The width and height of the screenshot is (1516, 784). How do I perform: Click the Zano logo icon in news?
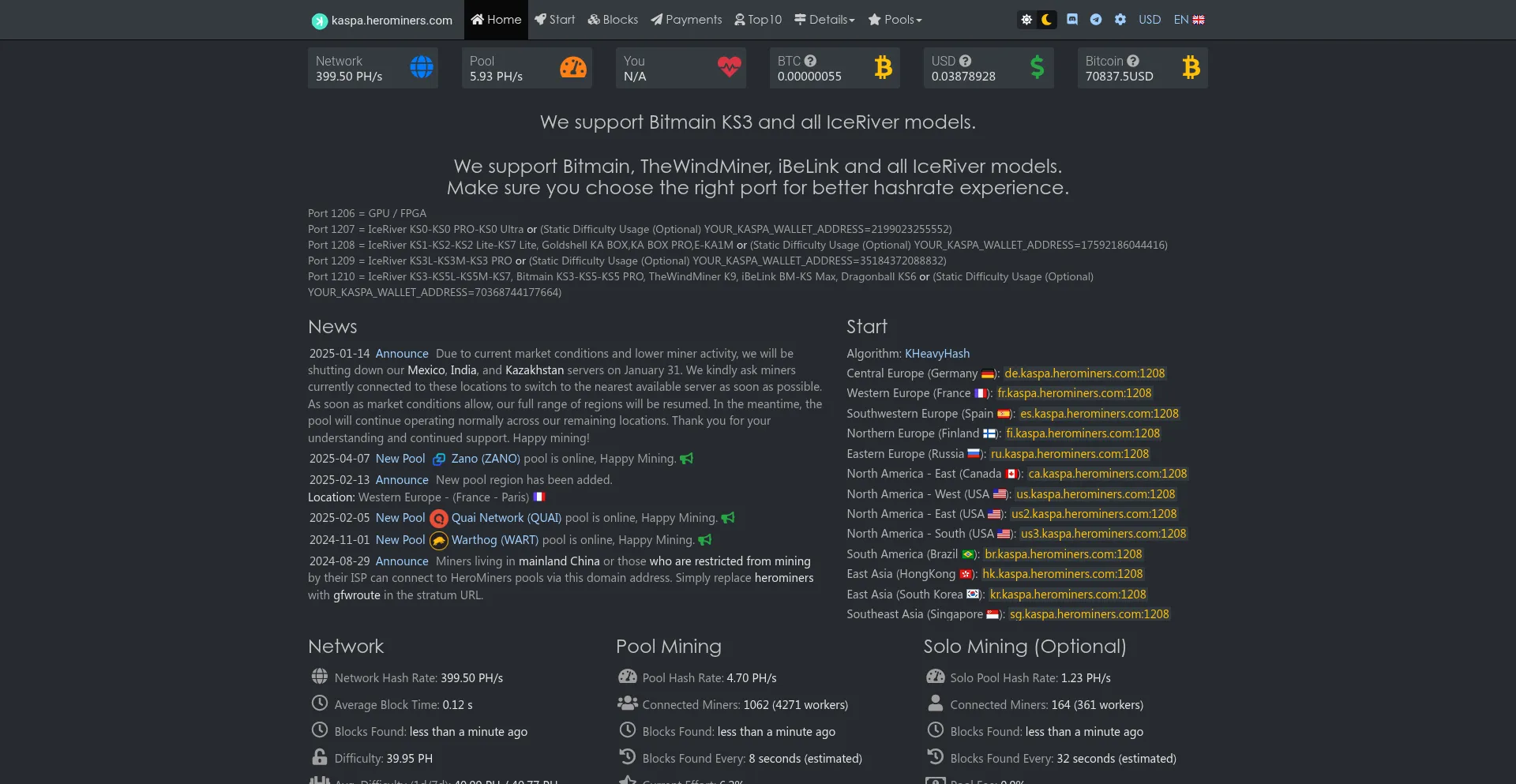pyautogui.click(x=439, y=459)
